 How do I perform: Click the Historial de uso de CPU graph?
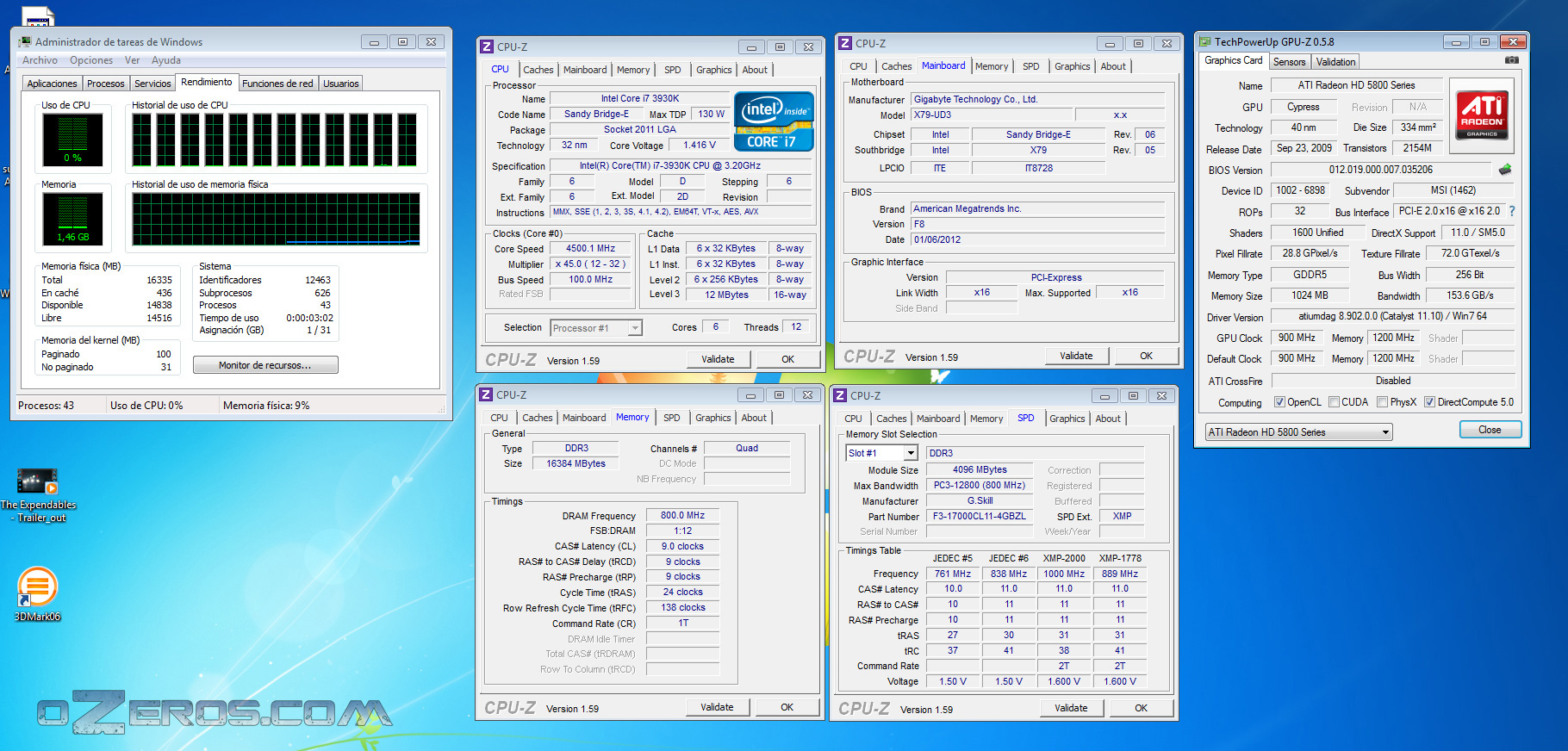pos(276,140)
